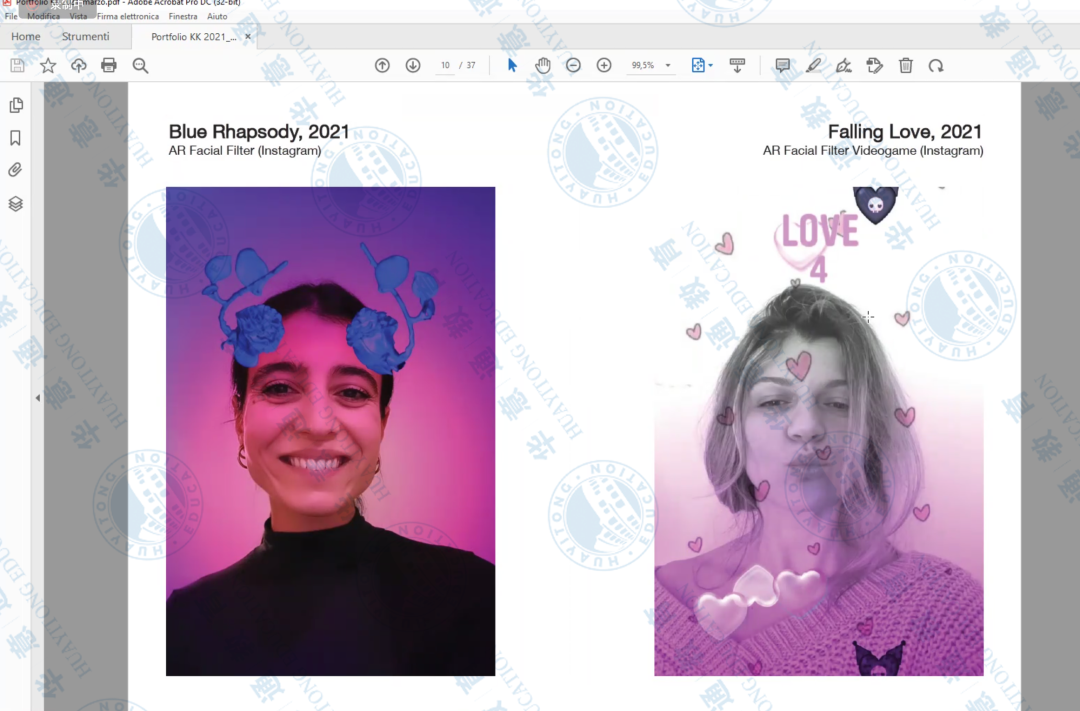Switch to the Strumenti tab
The image size is (1080, 711).
click(85, 37)
